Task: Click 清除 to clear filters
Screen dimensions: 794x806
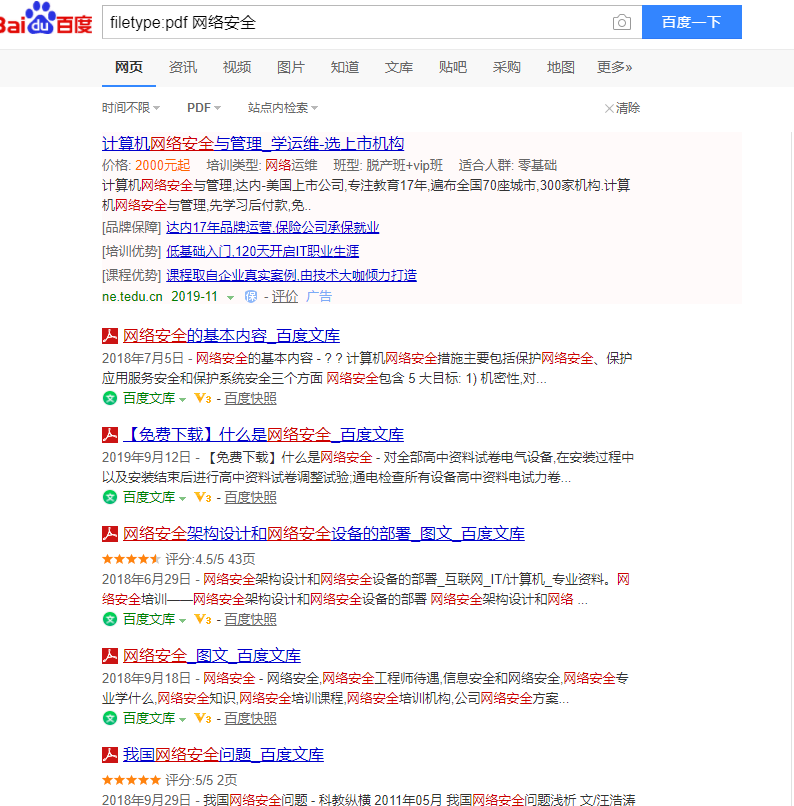Action: (628, 108)
